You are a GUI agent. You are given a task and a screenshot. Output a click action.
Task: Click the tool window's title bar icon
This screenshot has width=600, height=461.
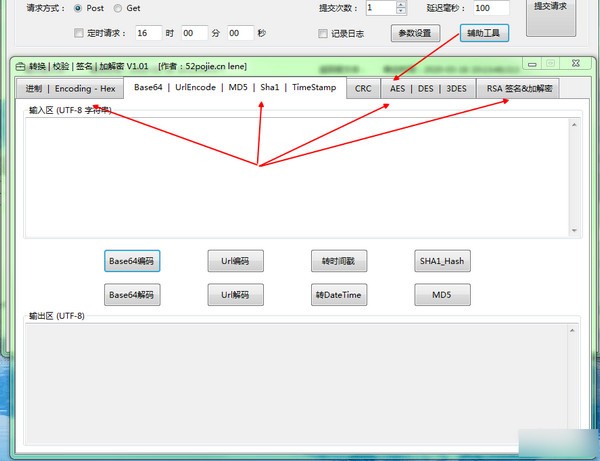[20, 67]
